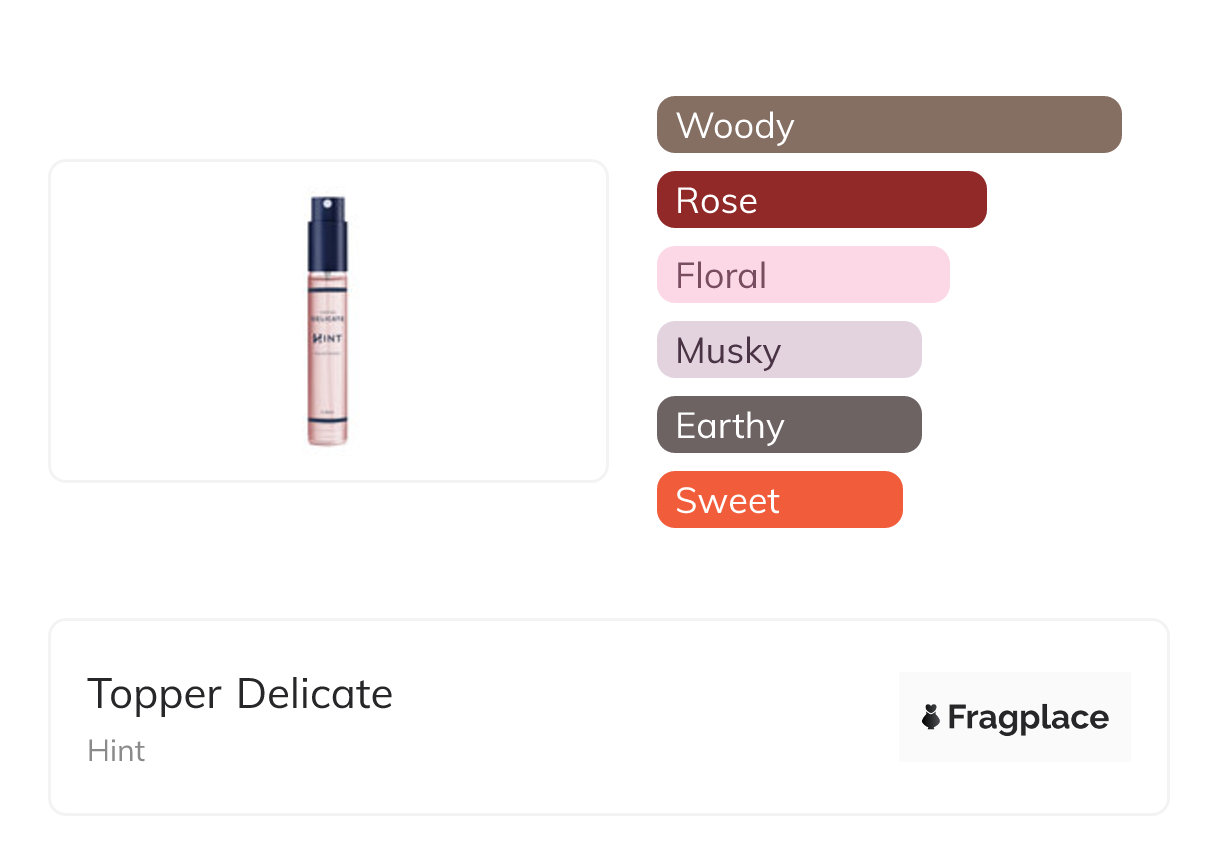Screen dimensions: 1218x864
Task: Click the HINT logo printed on the bottle
Action: click(327, 339)
